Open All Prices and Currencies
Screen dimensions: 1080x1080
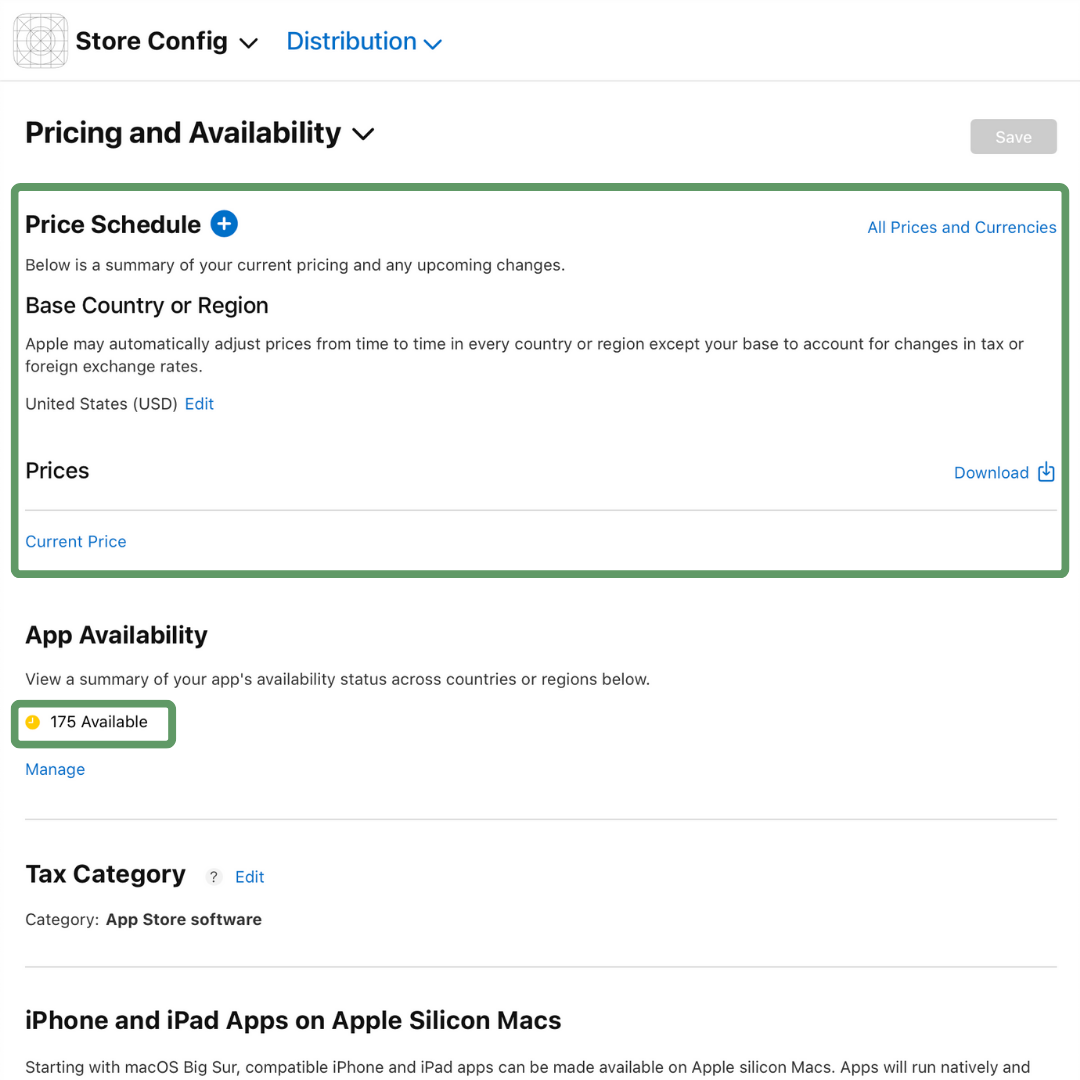coord(961,227)
